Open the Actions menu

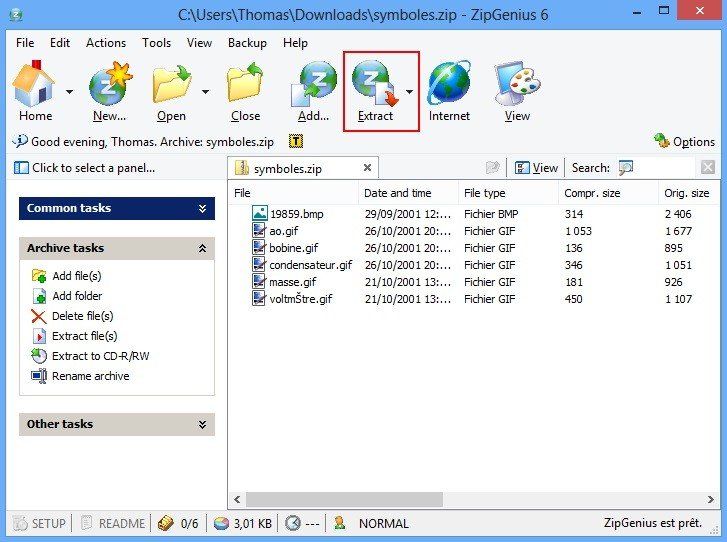click(106, 43)
